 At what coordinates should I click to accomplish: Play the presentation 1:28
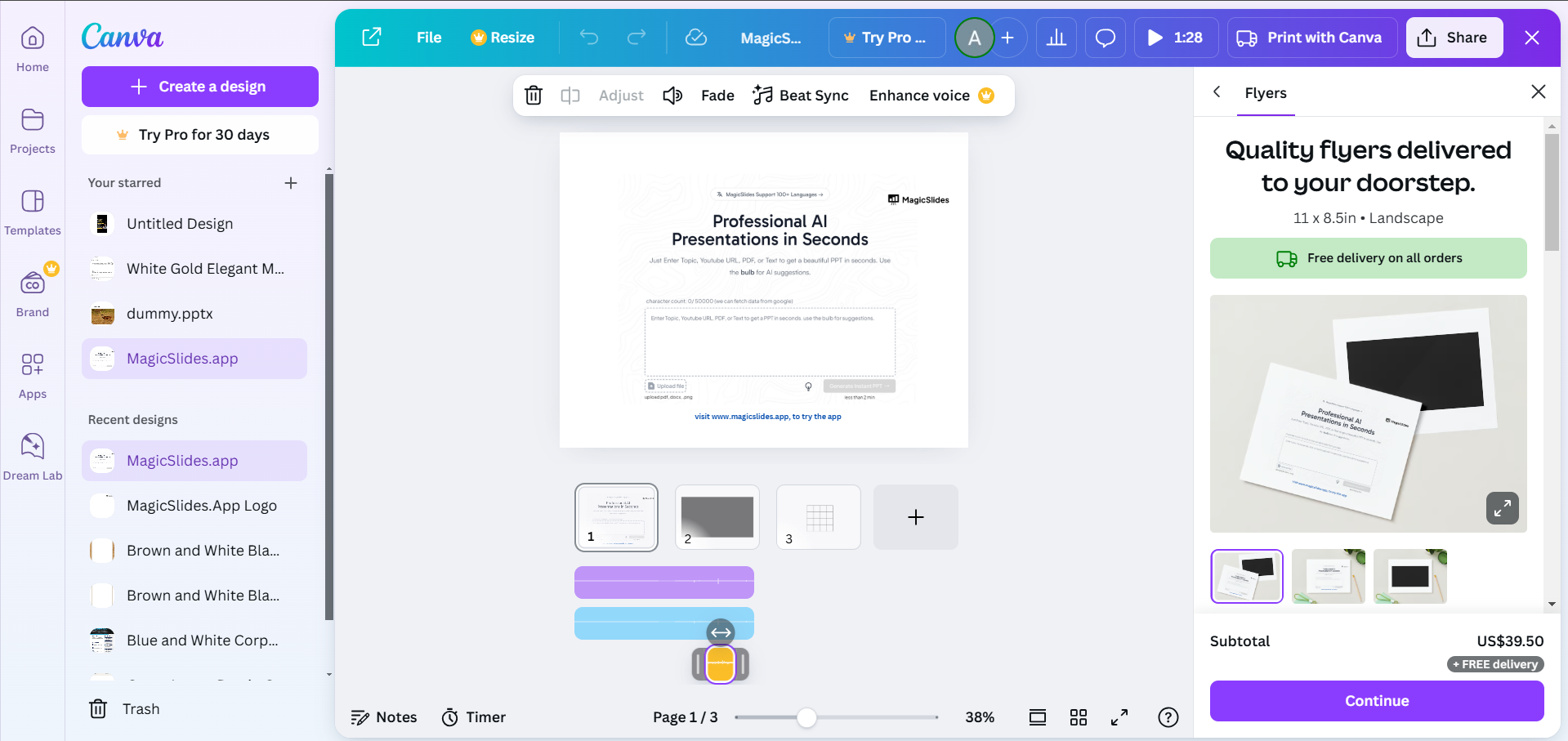tap(1176, 38)
